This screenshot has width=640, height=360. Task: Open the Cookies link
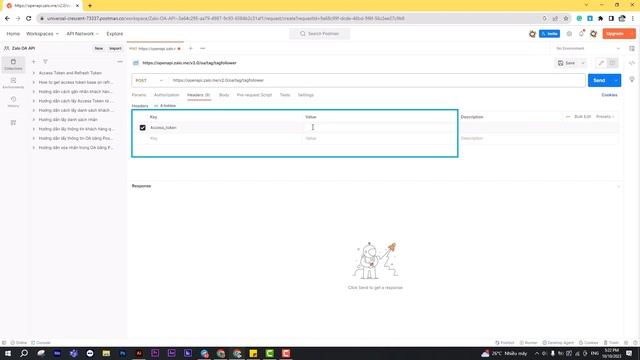609,95
